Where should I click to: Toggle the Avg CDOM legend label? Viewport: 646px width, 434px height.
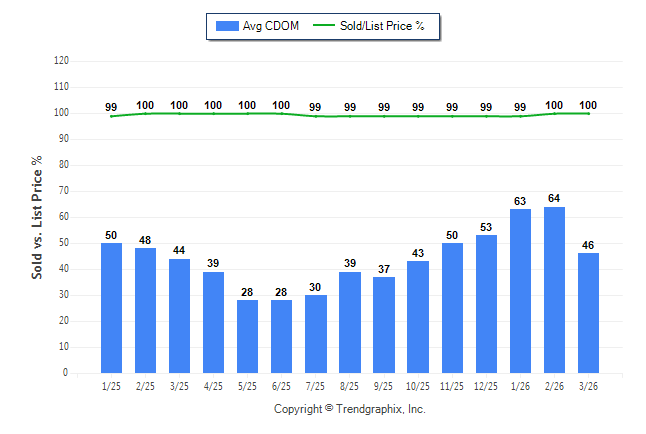coord(271,26)
